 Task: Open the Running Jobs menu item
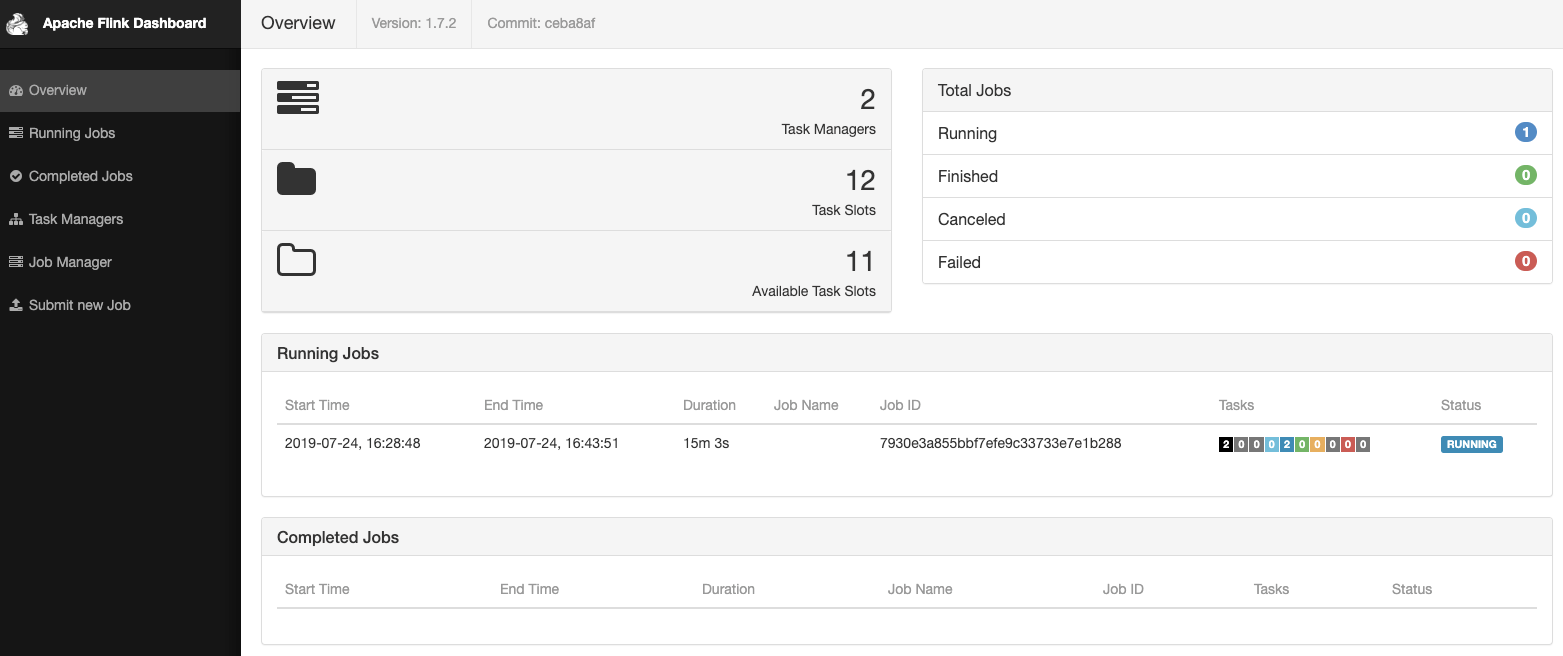point(72,133)
